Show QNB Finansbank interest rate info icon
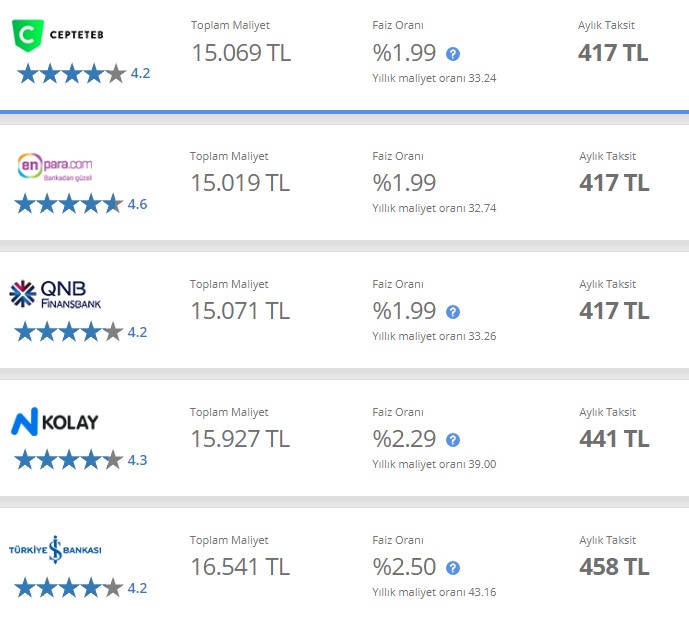 [453, 312]
